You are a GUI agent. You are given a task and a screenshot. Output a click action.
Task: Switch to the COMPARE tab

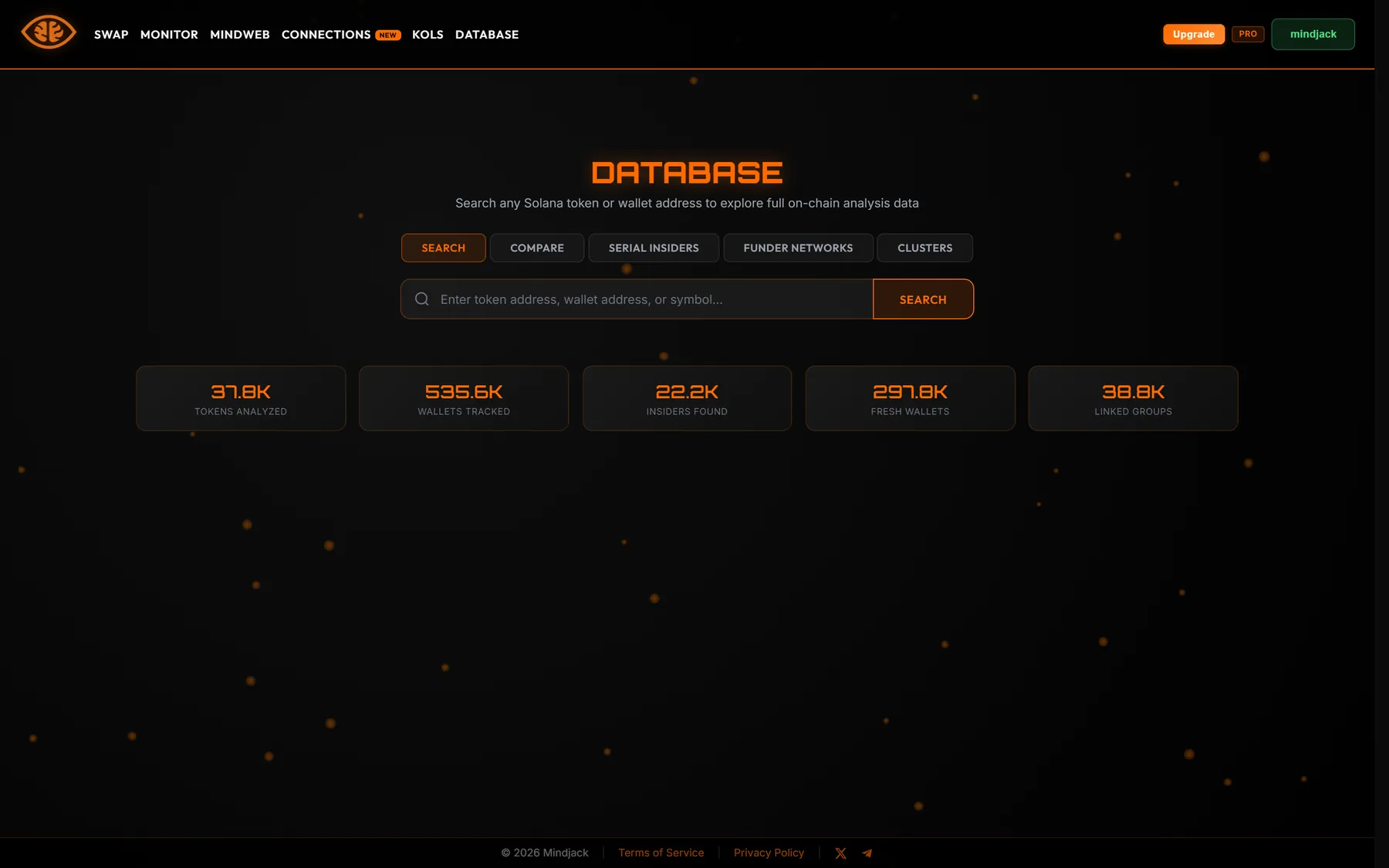tap(537, 248)
